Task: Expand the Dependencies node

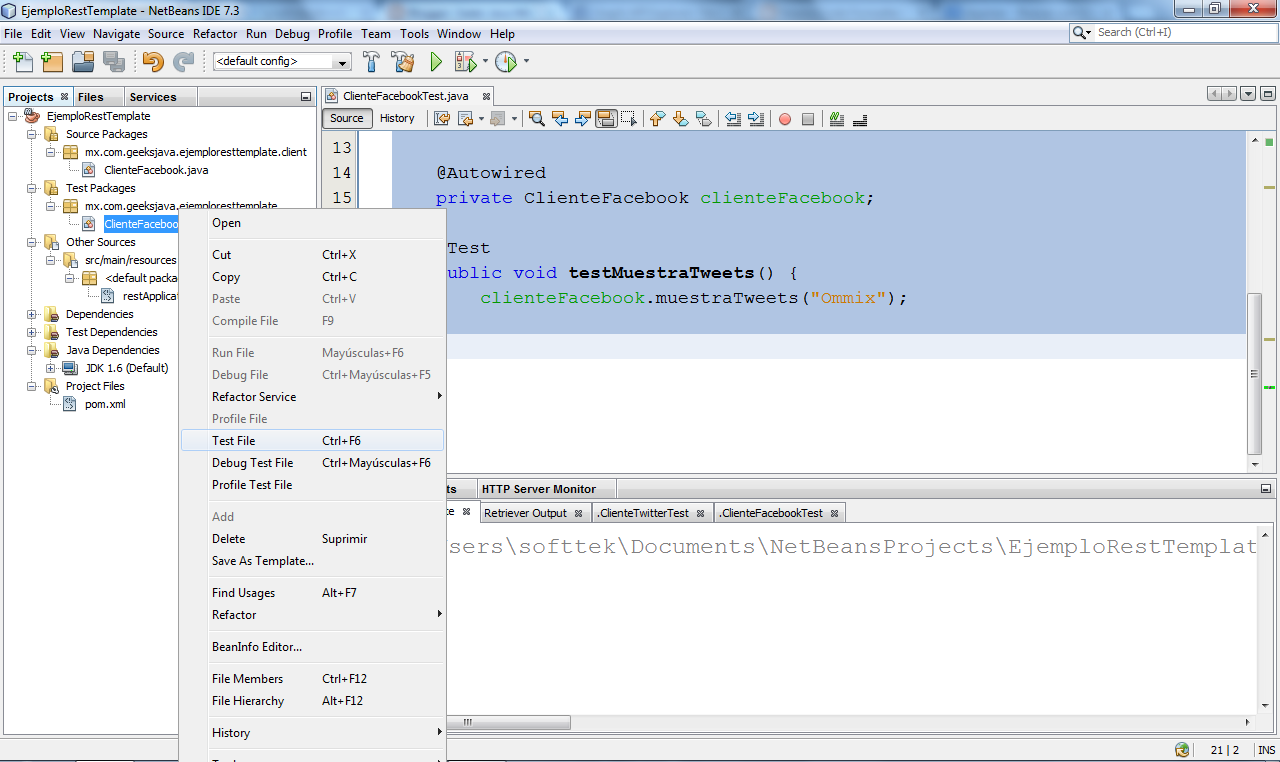Action: tap(30, 314)
